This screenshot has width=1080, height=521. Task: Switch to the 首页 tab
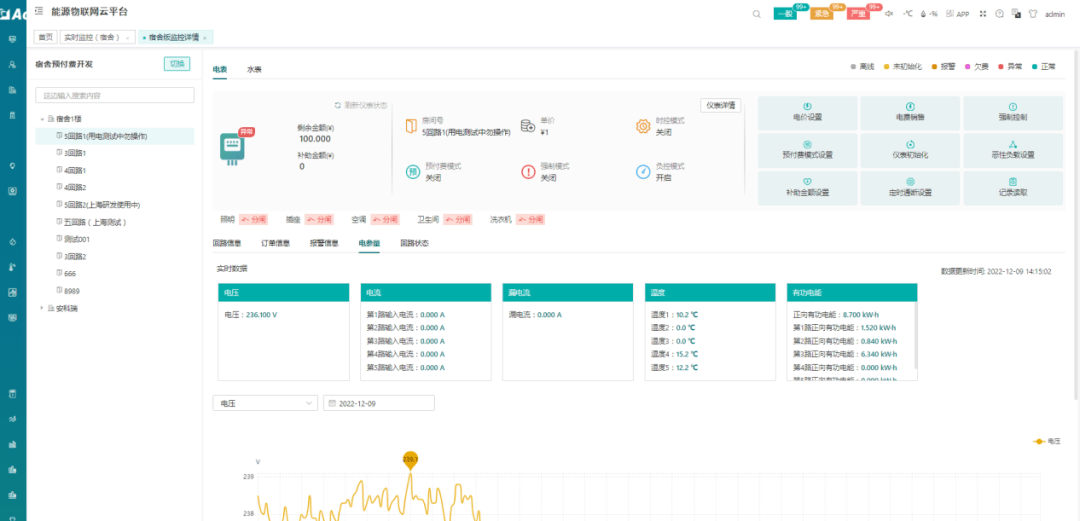45,37
